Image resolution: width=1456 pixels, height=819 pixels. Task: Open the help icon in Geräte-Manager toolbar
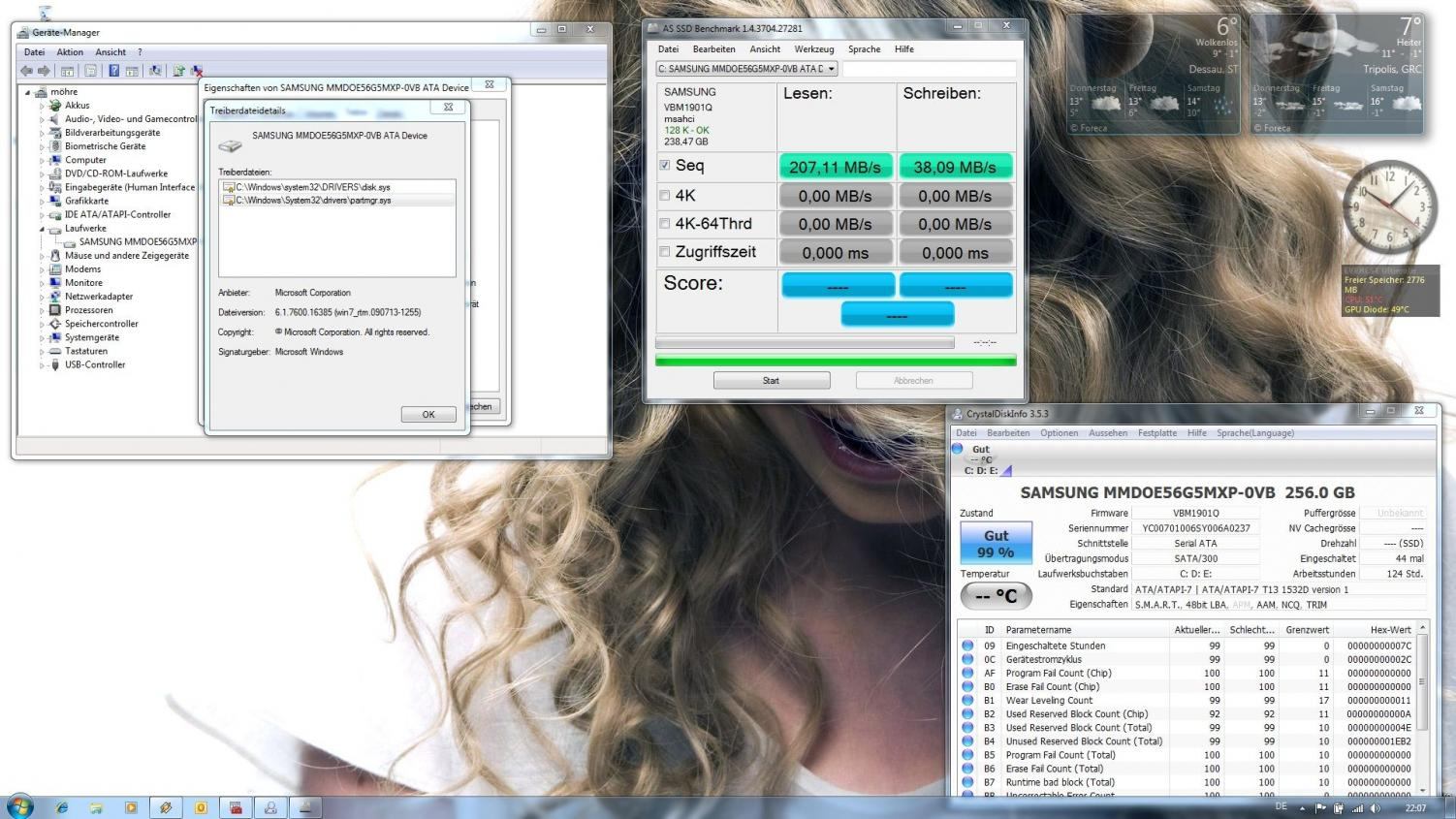point(113,71)
